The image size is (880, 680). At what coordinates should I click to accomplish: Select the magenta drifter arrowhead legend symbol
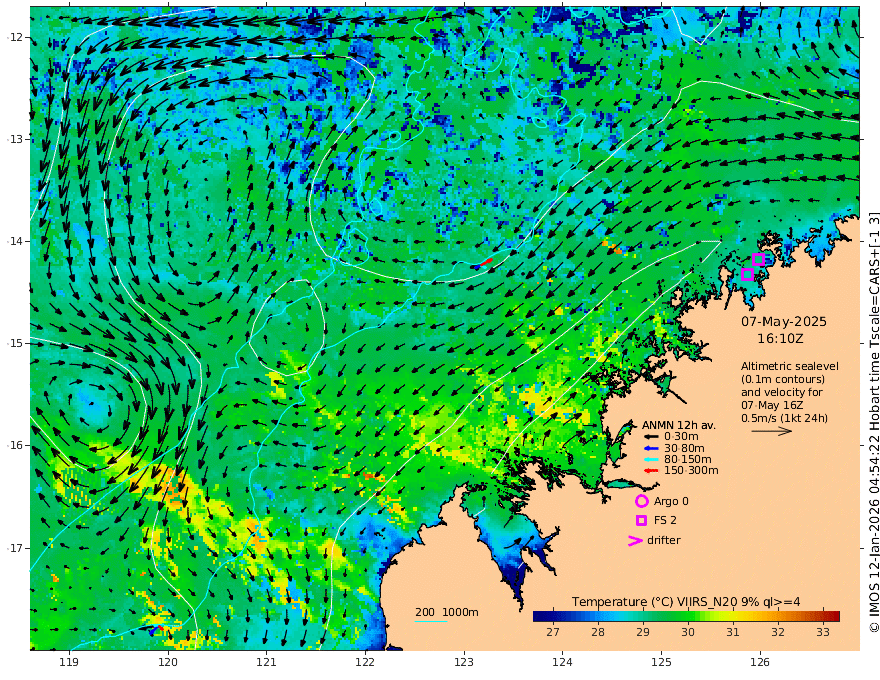(x=635, y=540)
